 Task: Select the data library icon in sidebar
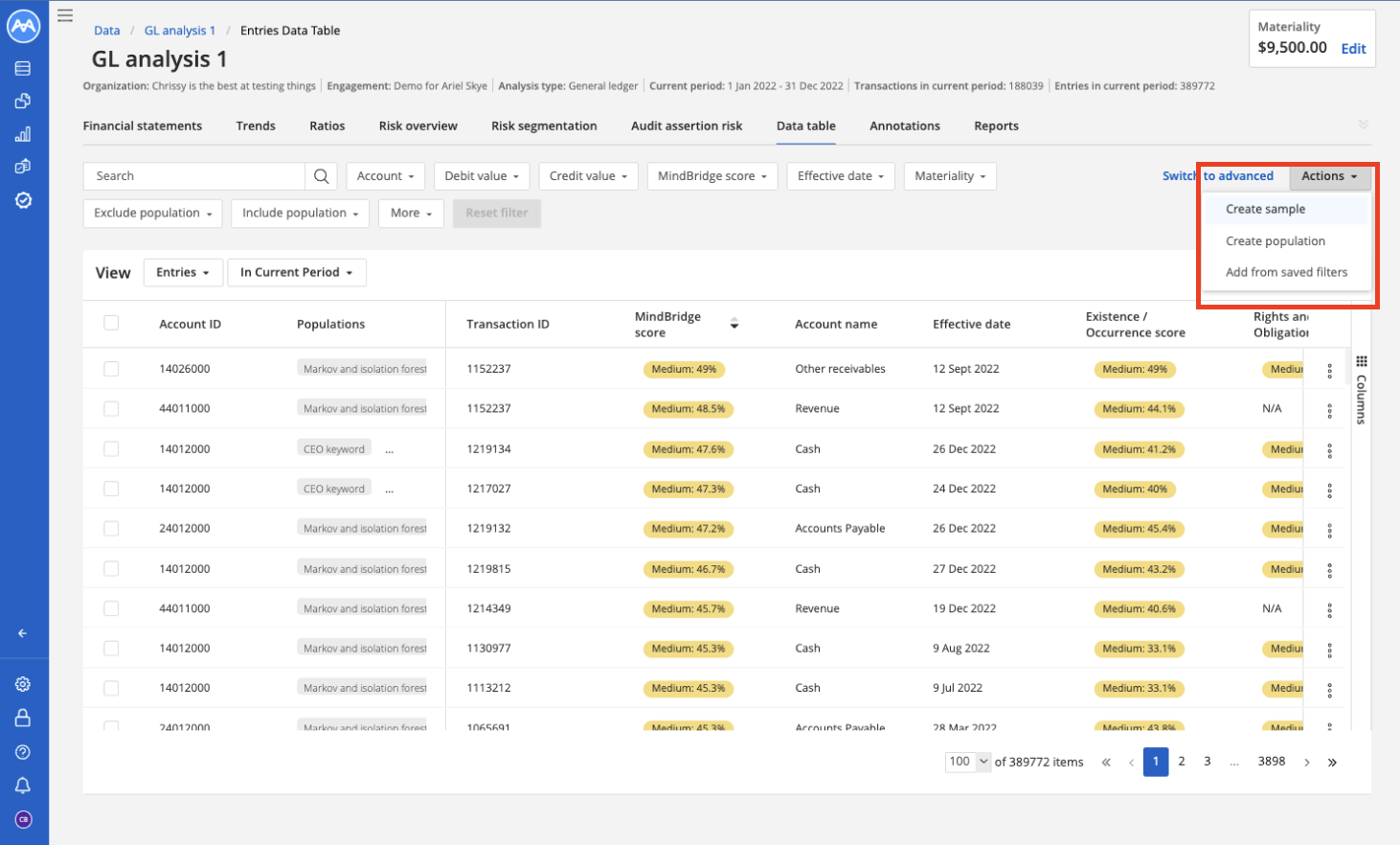[x=23, y=69]
